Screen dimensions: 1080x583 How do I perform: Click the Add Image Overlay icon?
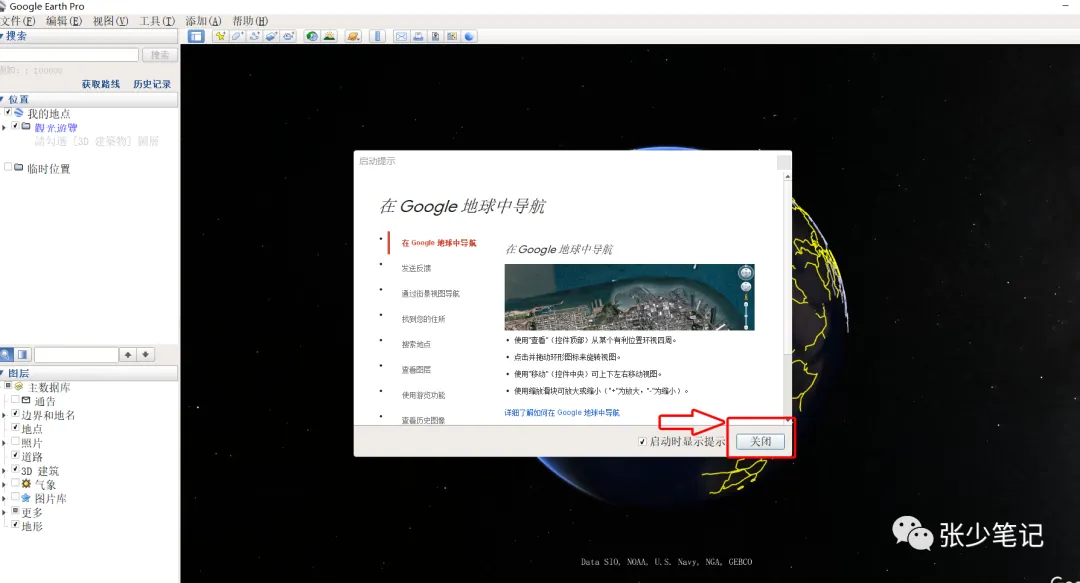click(x=271, y=37)
